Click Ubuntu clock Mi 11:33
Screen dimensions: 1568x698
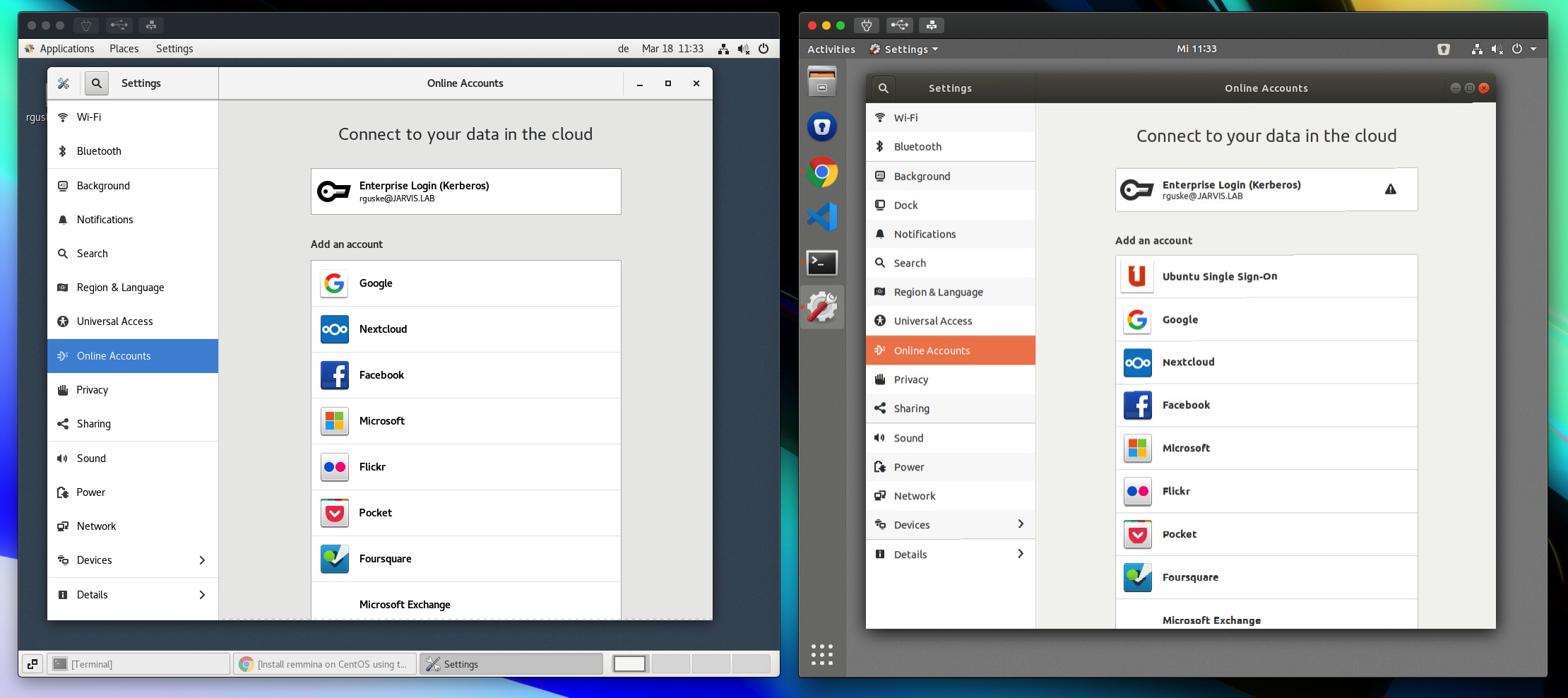point(1196,49)
